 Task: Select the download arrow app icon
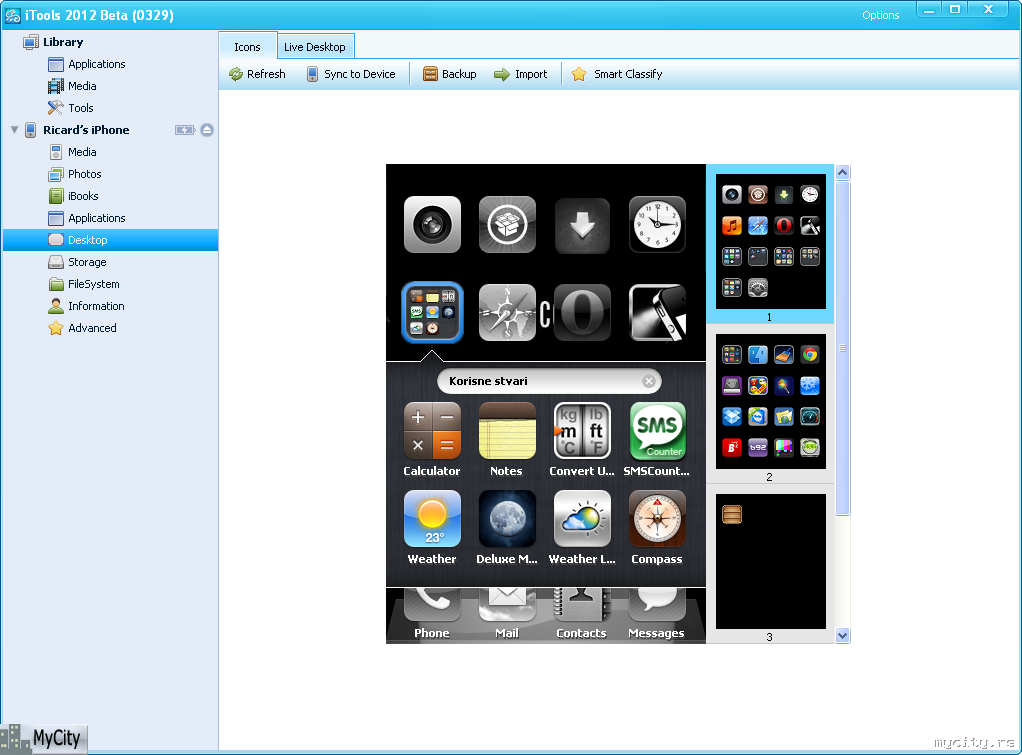[x=582, y=226]
